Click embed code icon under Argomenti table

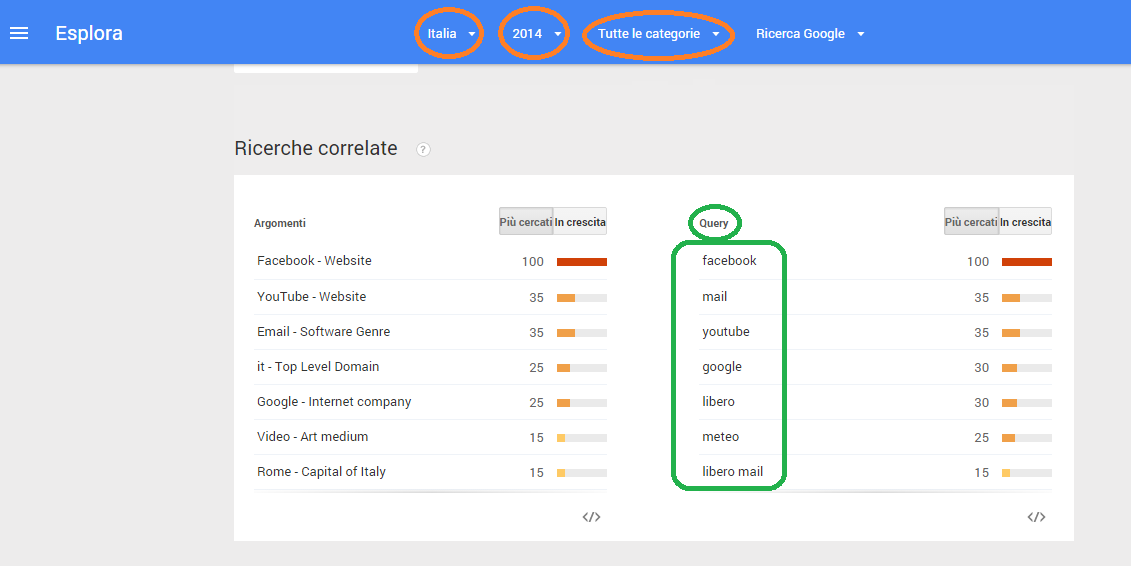(591, 517)
